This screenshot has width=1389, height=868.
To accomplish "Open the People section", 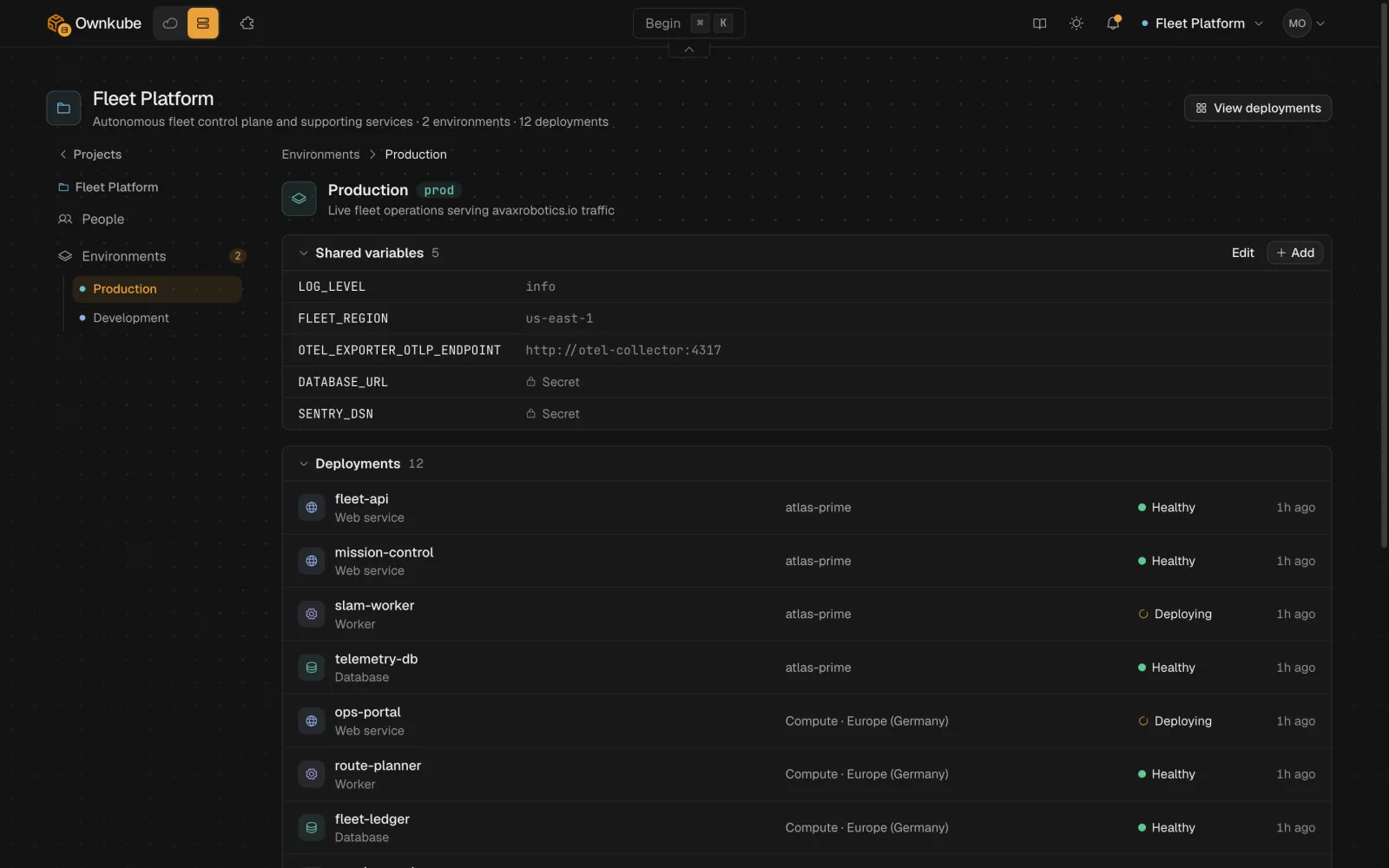I will tap(91, 220).
